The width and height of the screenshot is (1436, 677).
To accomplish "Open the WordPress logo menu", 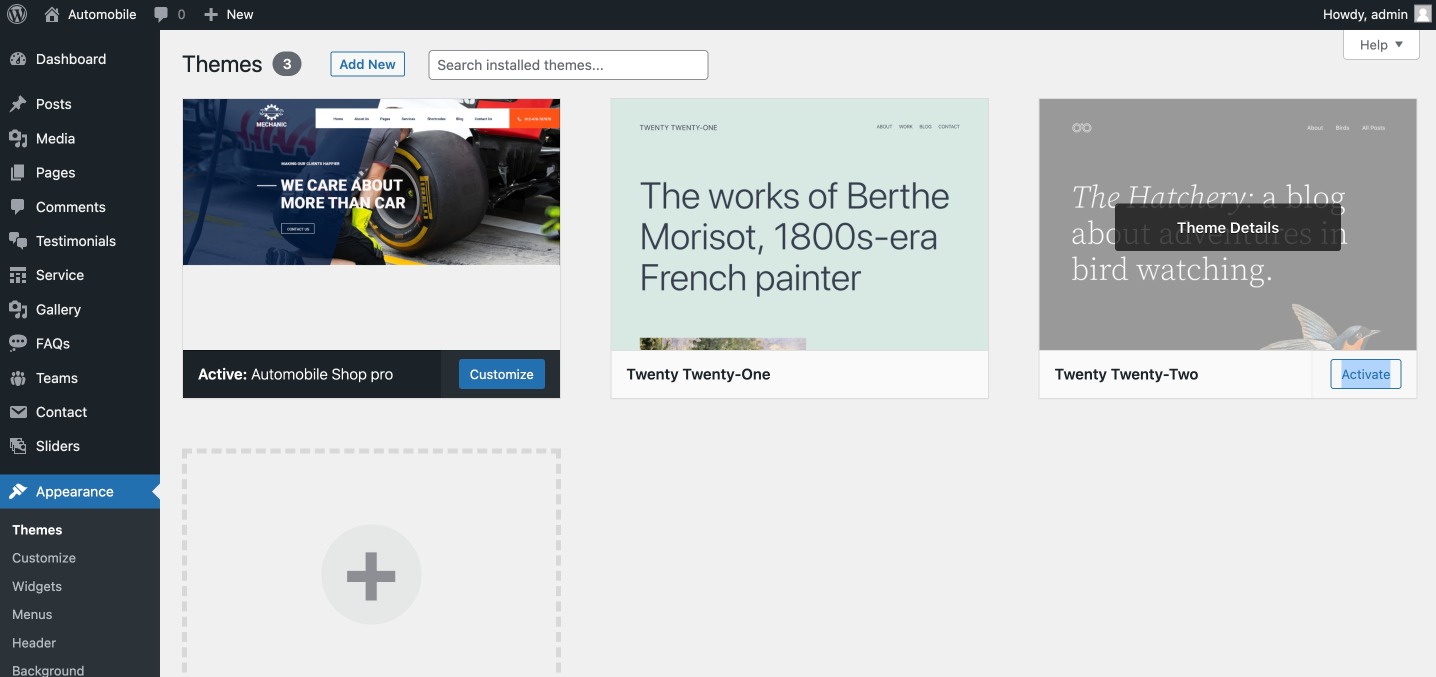I will (17, 14).
